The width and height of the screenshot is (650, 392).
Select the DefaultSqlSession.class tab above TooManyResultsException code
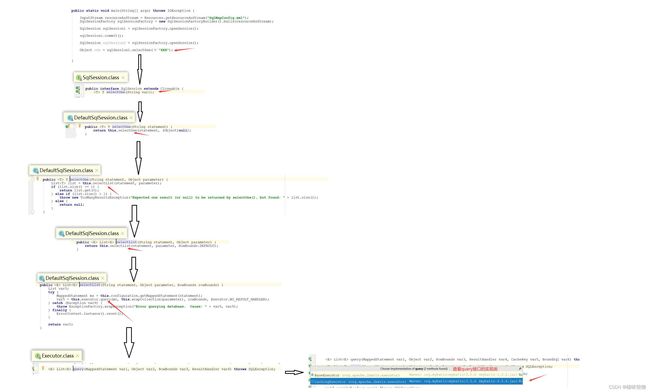point(65,170)
